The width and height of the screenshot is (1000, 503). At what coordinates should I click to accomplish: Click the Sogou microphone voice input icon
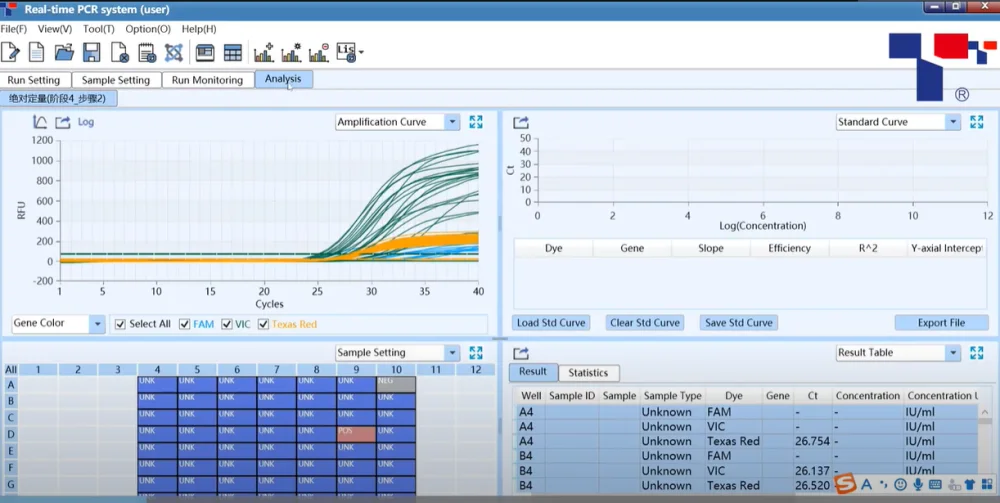coord(918,485)
